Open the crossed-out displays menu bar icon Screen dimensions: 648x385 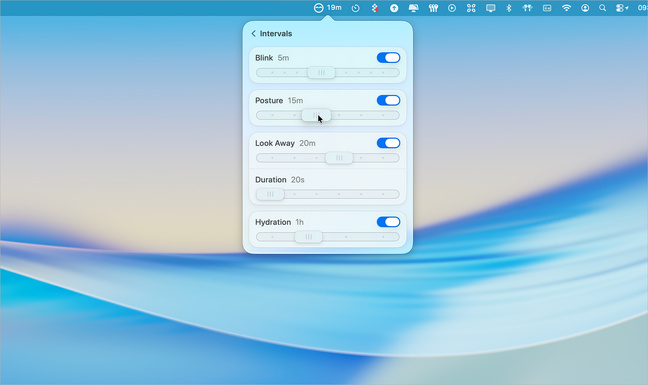click(413, 8)
